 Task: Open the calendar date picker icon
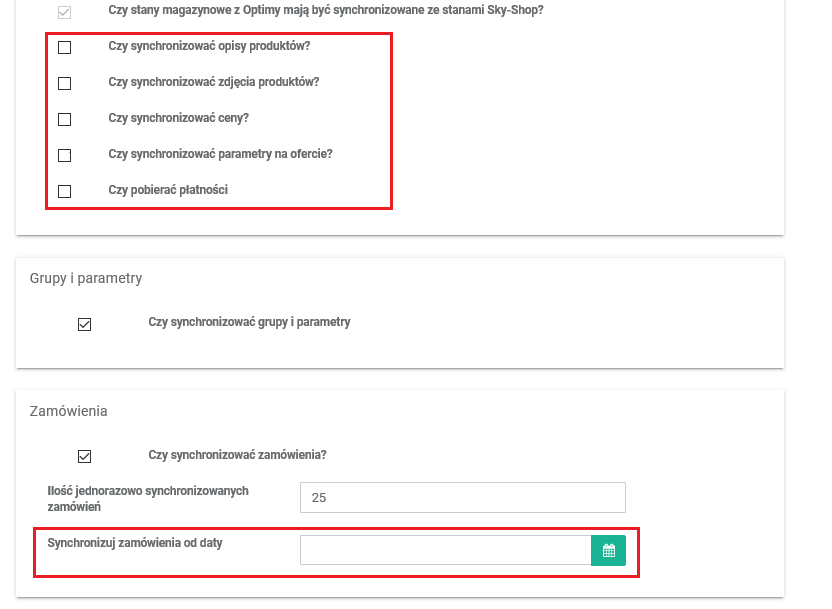coord(608,551)
